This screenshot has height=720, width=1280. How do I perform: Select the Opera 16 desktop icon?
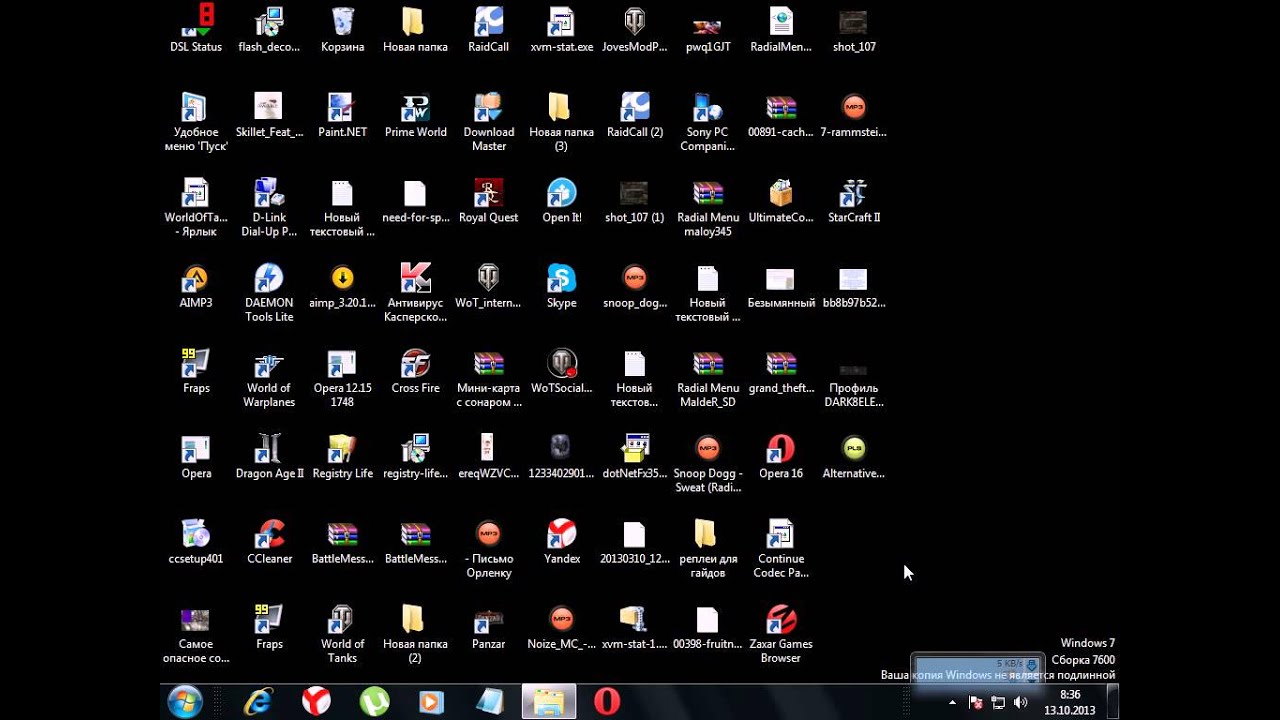[780, 456]
